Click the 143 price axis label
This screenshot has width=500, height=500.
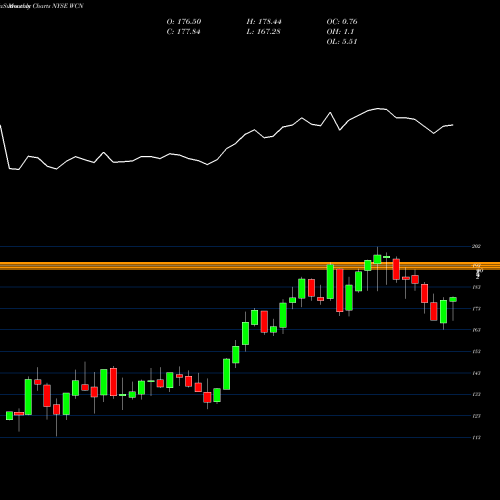tap(477, 373)
